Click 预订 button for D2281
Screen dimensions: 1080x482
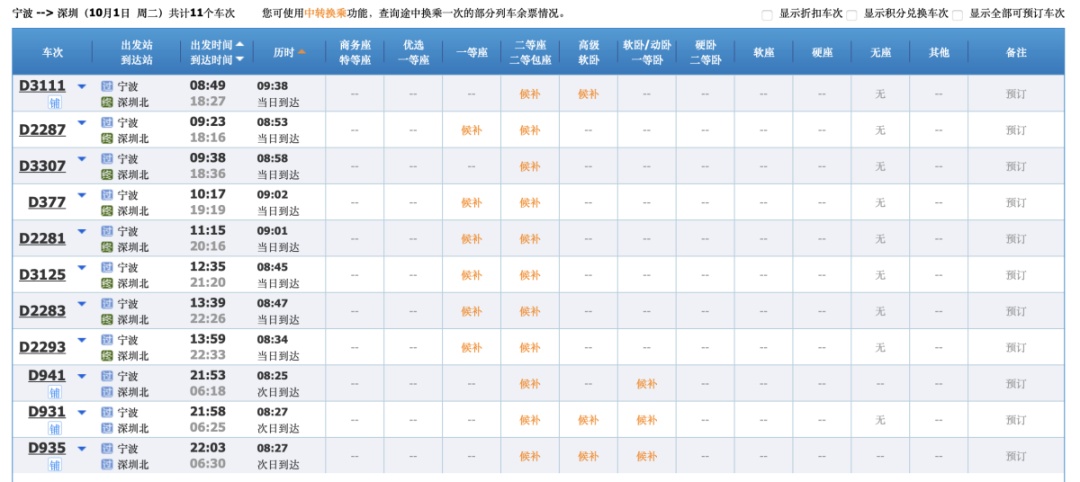click(1016, 239)
